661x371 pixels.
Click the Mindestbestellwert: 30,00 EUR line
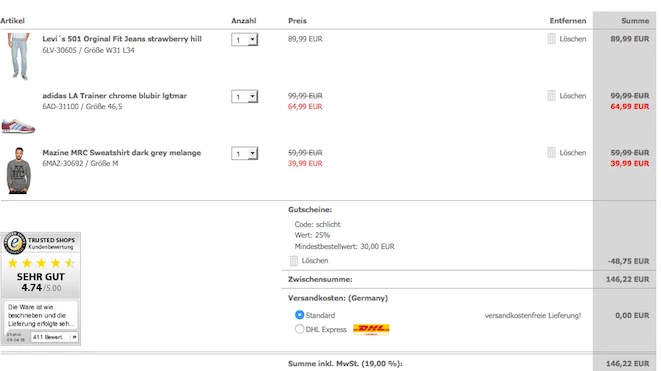tap(344, 247)
